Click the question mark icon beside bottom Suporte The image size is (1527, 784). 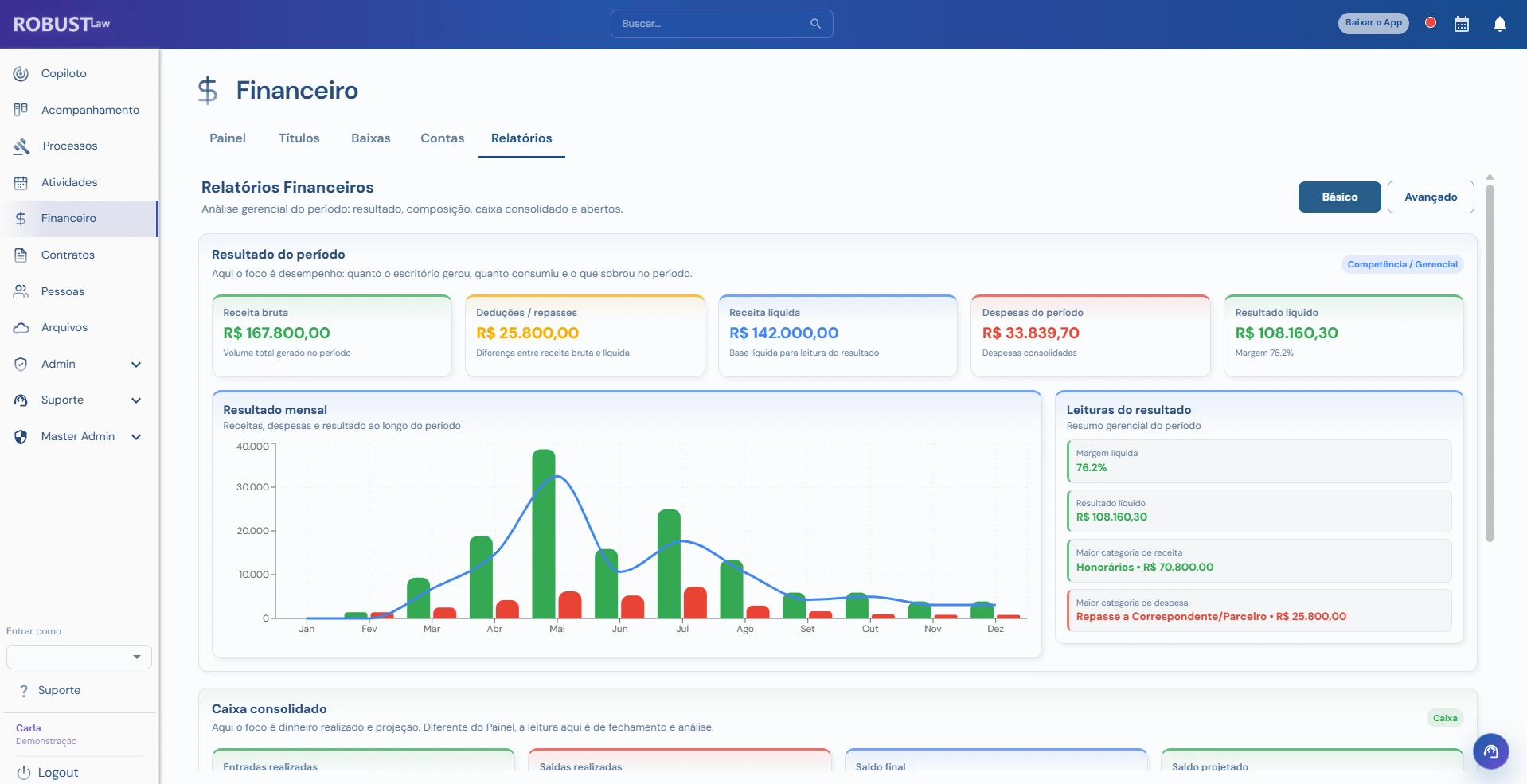tap(24, 691)
